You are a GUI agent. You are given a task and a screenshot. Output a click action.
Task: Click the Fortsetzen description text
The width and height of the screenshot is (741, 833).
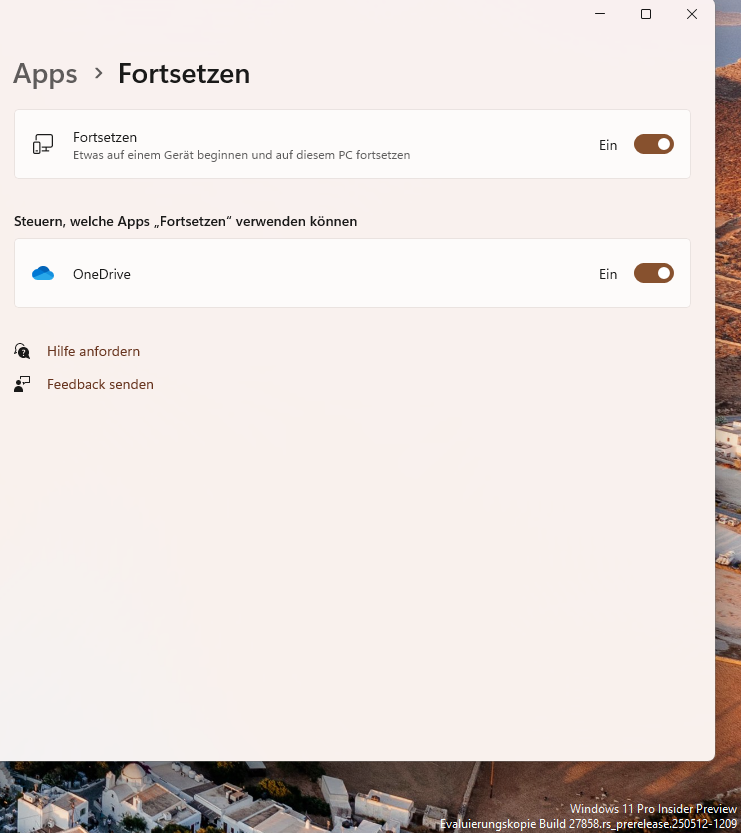(241, 155)
